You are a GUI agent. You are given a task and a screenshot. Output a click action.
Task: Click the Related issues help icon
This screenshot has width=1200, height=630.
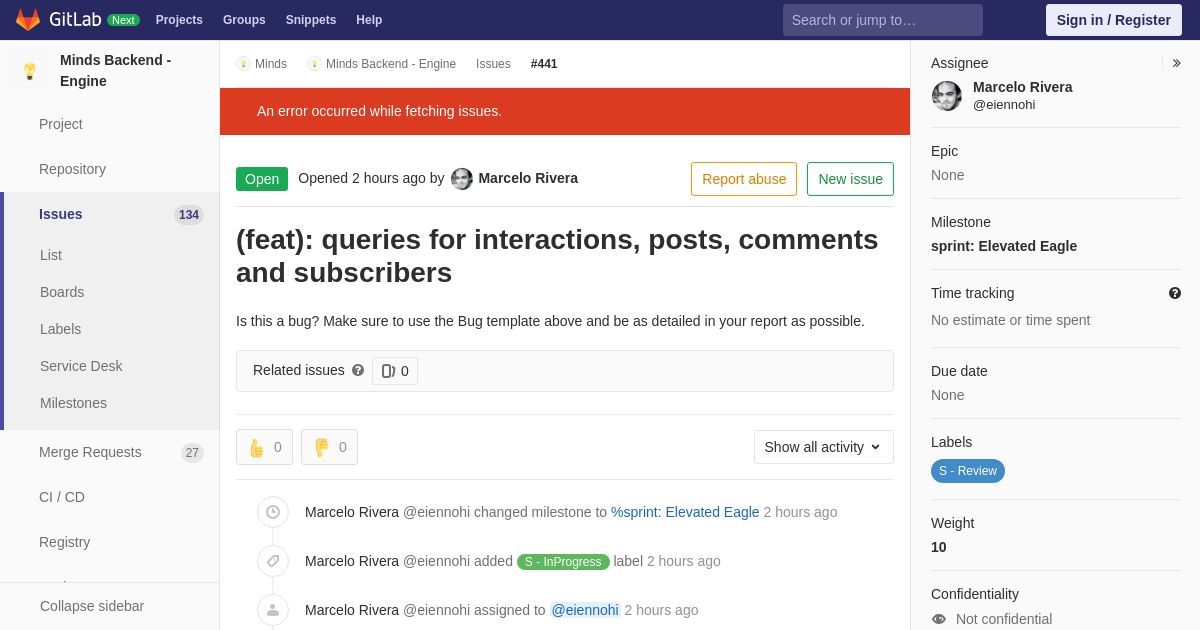tap(358, 370)
